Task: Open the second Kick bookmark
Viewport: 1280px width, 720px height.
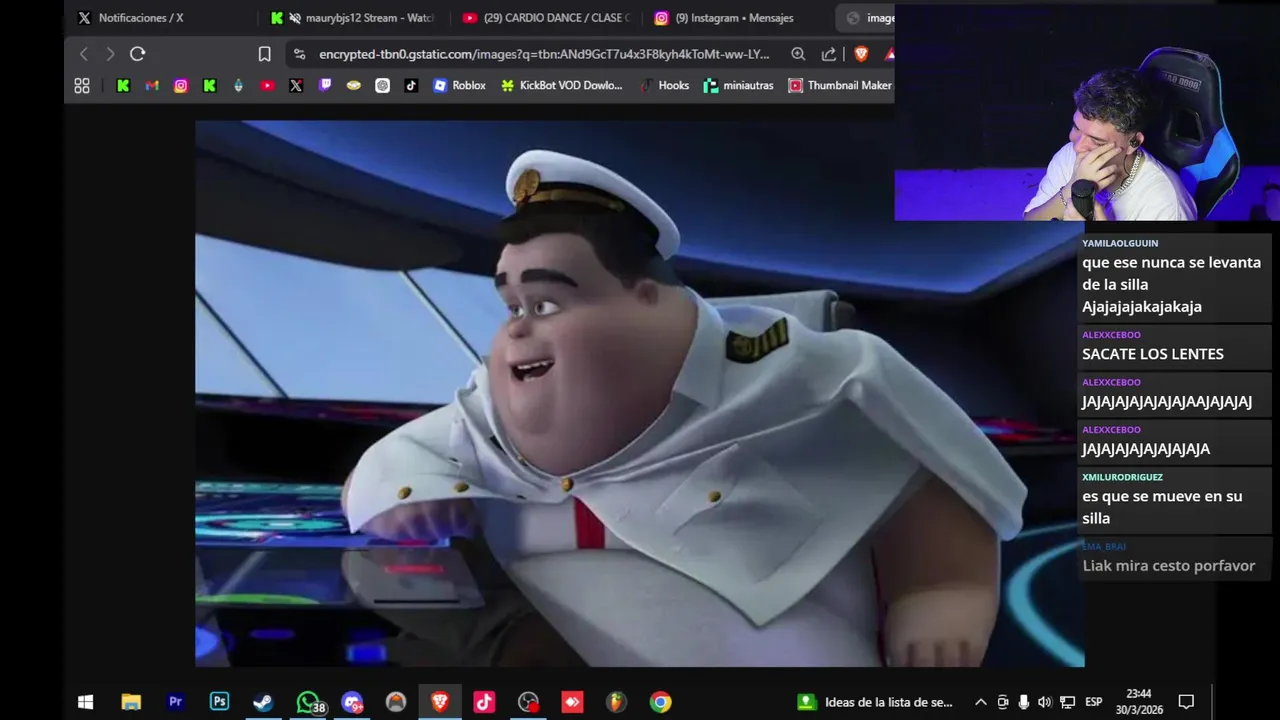Action: pos(210,86)
